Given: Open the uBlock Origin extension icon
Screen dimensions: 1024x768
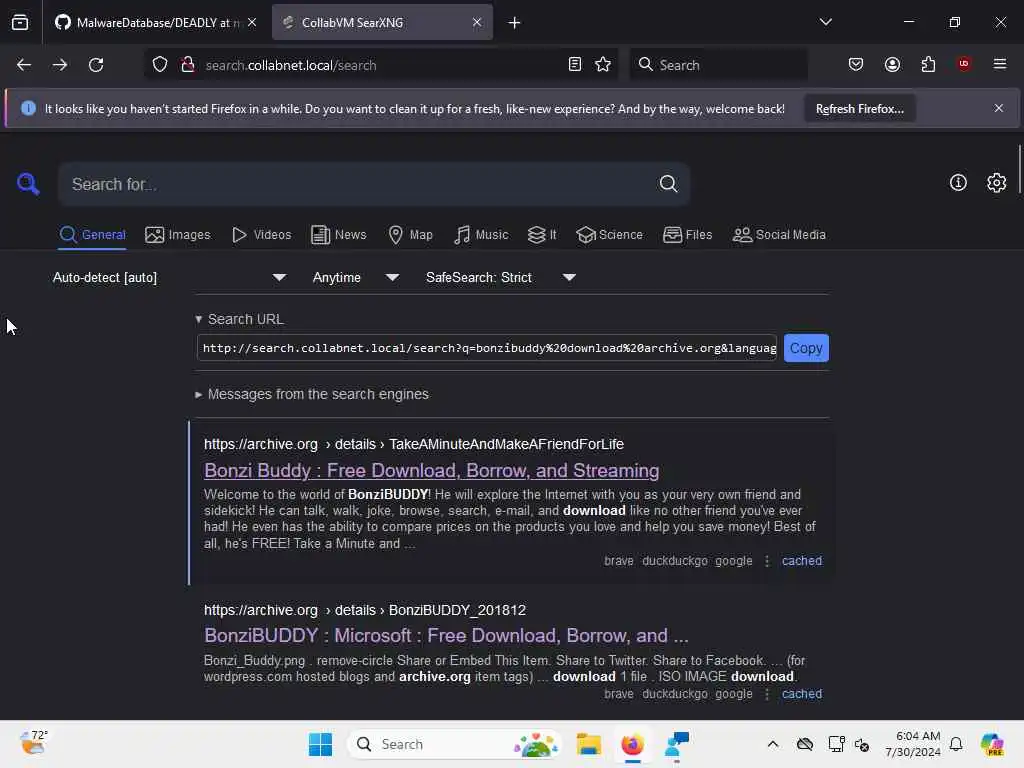Looking at the screenshot, I should coord(964,64).
